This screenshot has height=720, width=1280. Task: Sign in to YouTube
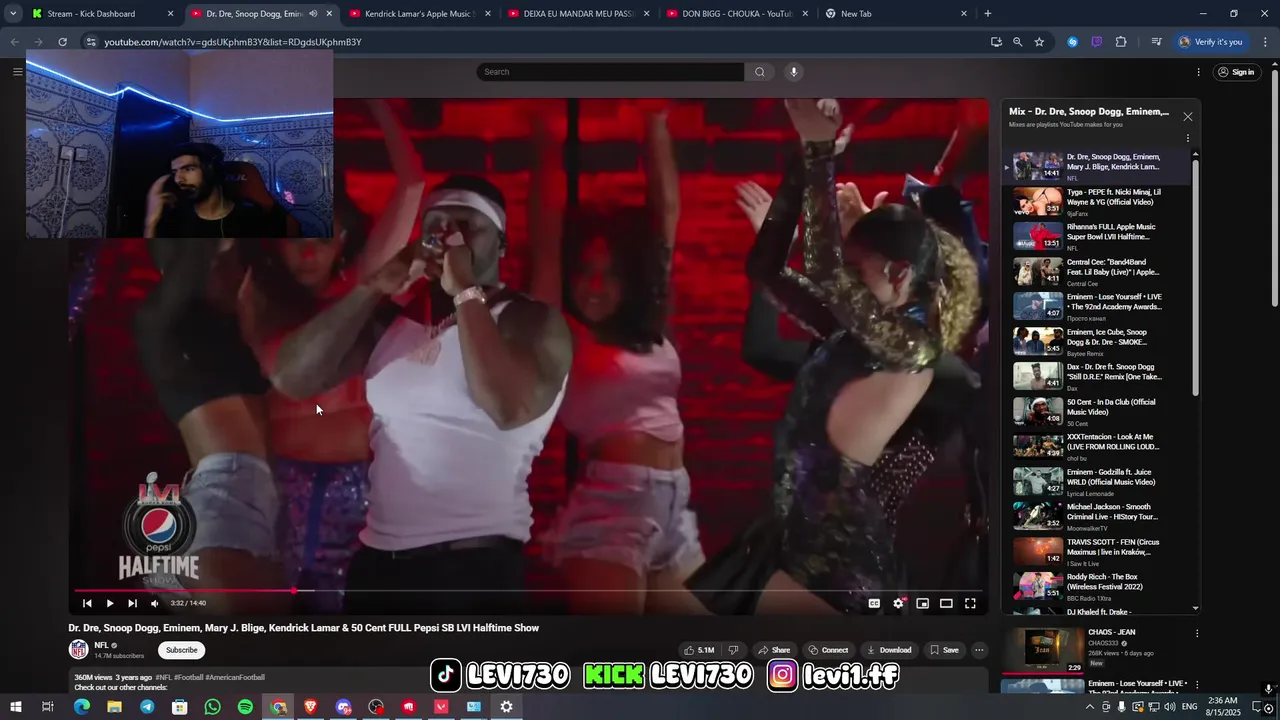tap(1236, 72)
